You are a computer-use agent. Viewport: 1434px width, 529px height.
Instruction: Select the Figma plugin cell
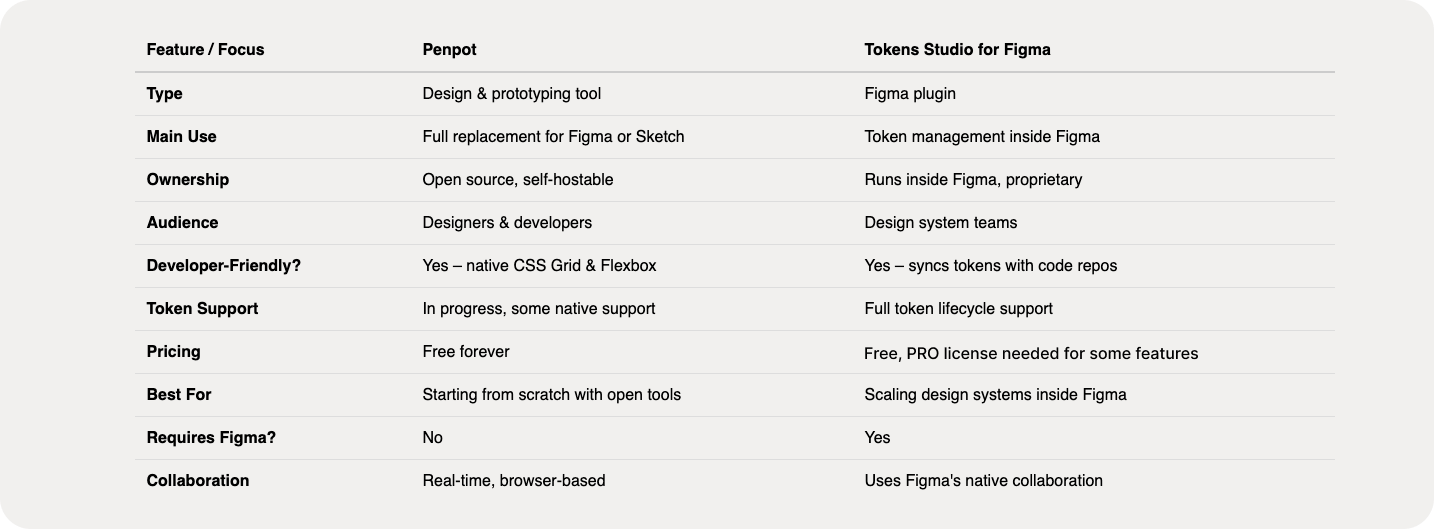tap(910, 94)
